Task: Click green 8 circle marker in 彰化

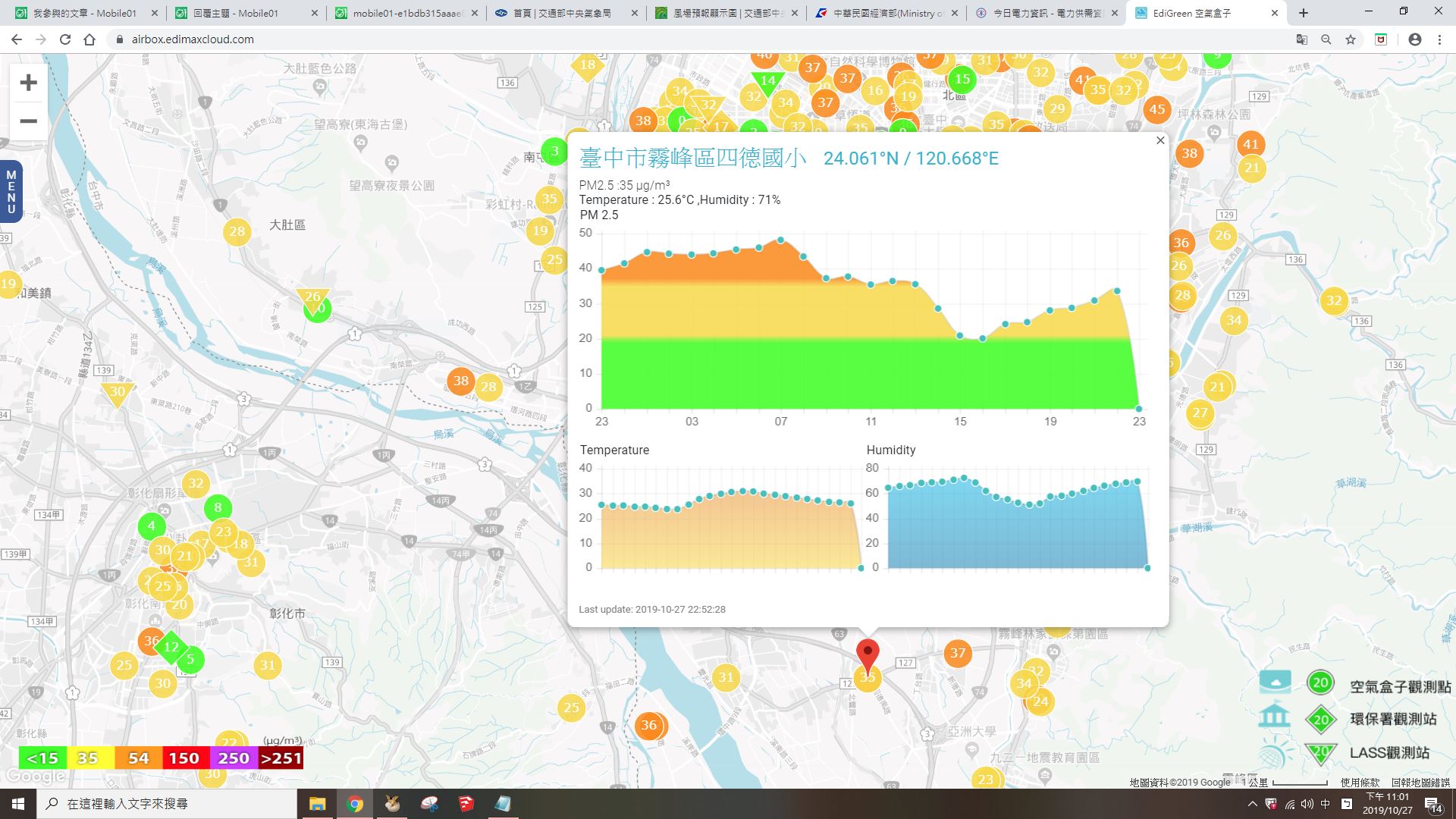Action: [218, 507]
